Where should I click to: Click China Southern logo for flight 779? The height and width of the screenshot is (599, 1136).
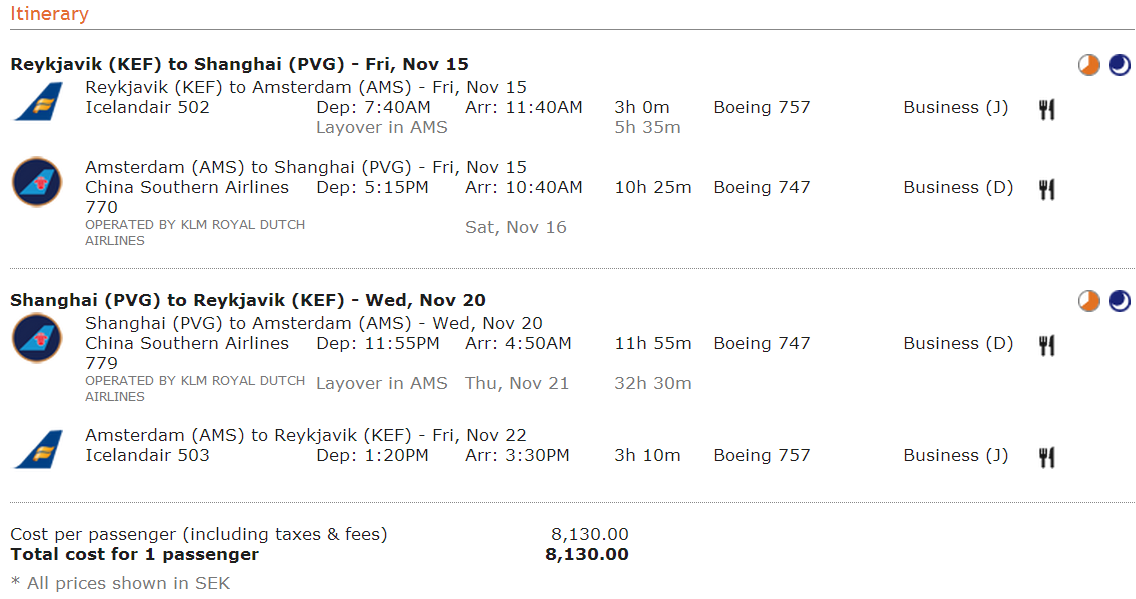pos(37,338)
